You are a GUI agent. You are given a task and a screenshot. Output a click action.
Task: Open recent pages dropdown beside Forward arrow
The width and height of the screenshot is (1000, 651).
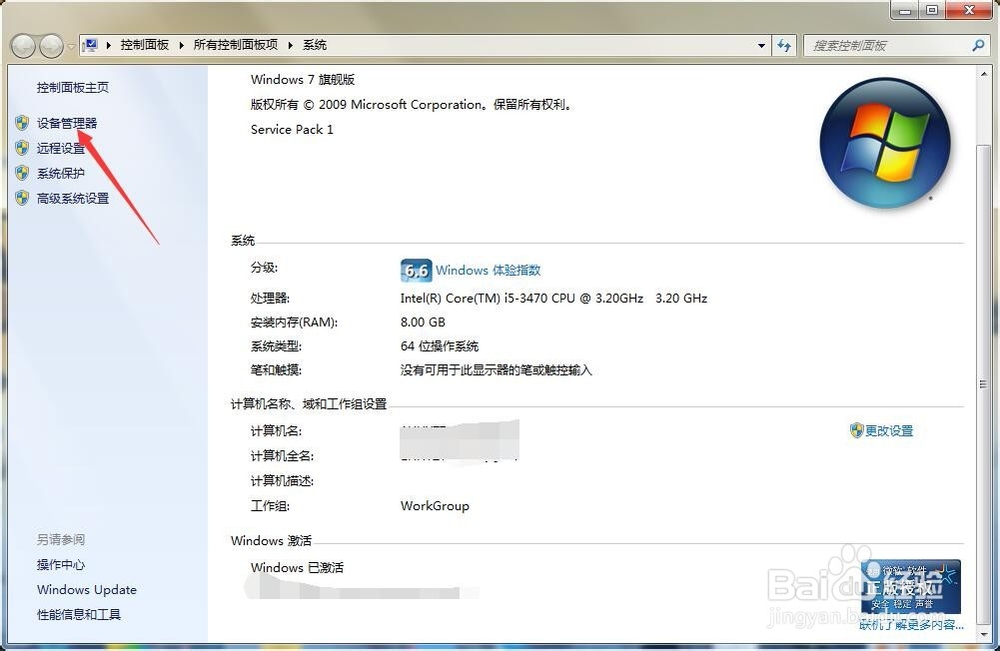[x=71, y=46]
